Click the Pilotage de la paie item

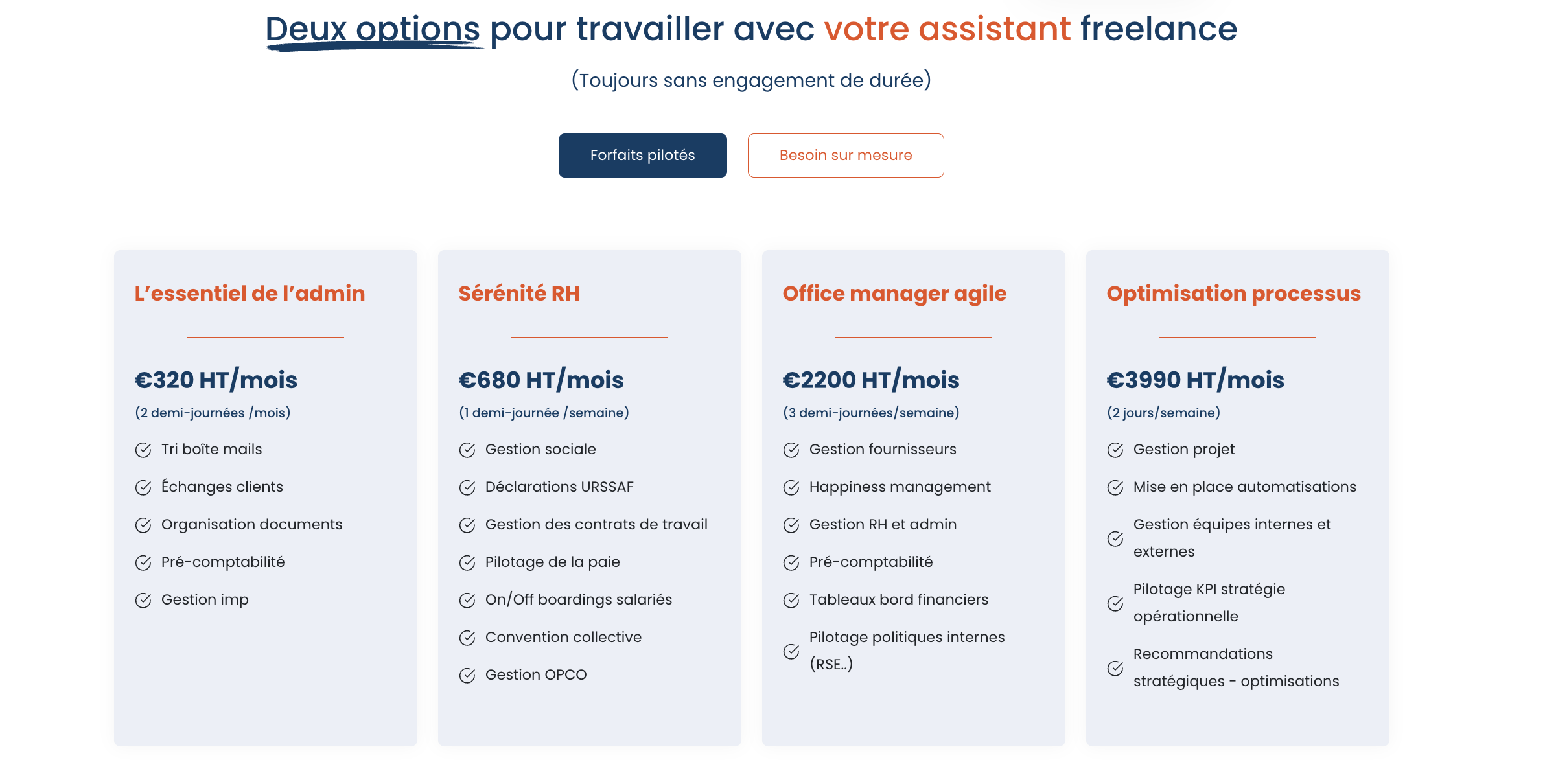(552, 562)
